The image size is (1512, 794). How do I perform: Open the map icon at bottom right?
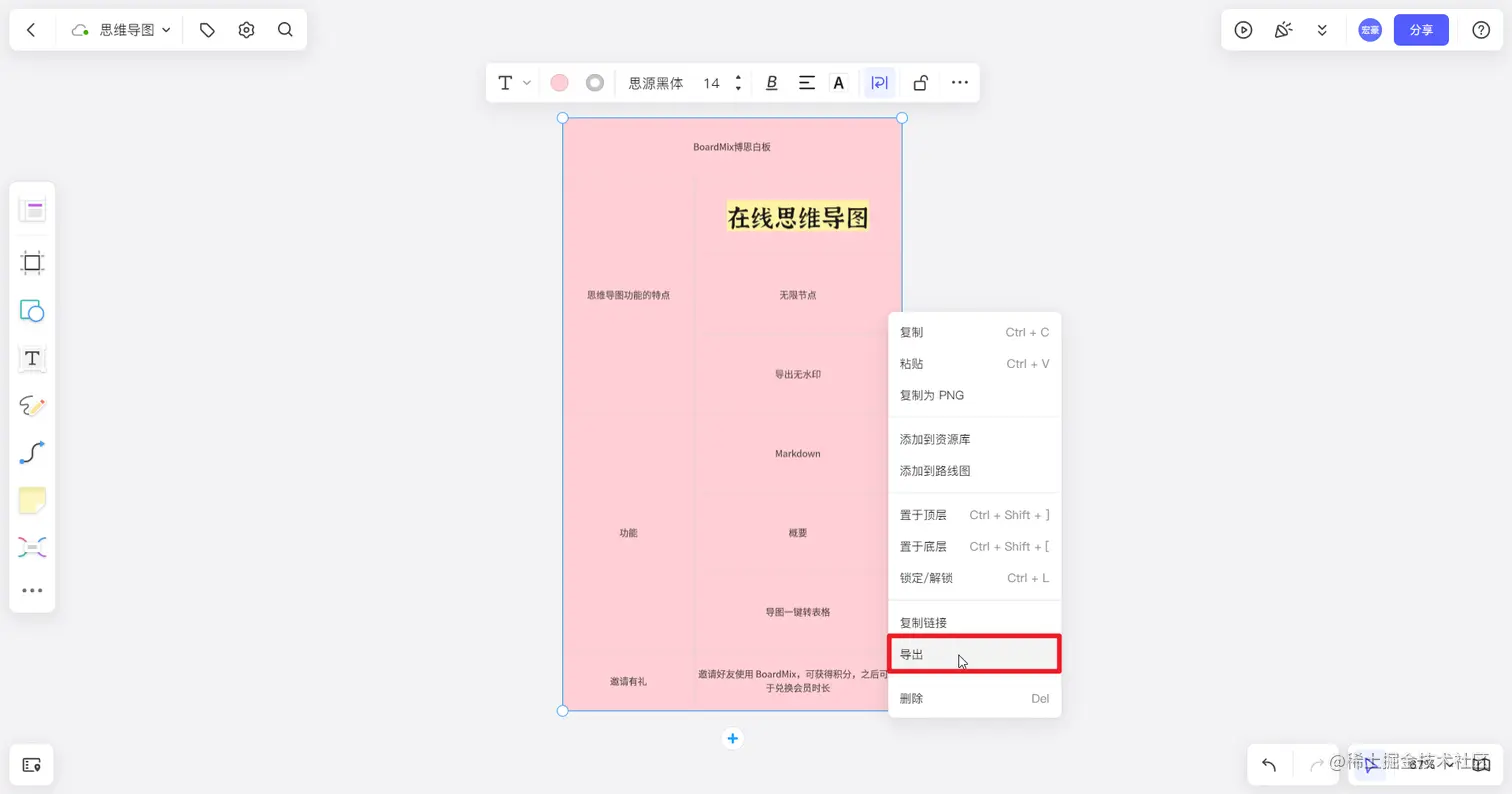pos(1481,765)
